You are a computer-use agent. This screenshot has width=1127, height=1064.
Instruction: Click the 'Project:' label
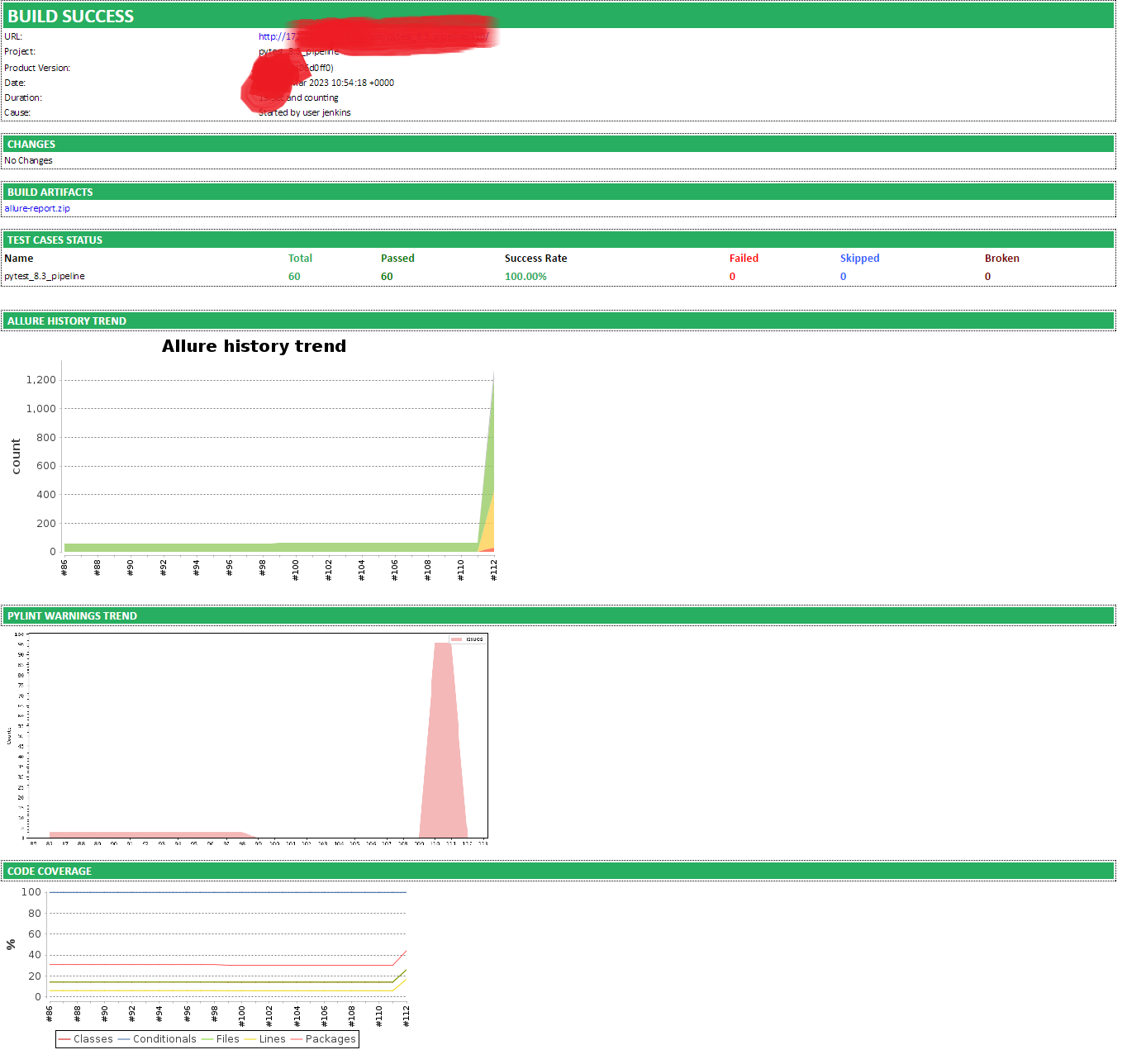pos(20,51)
